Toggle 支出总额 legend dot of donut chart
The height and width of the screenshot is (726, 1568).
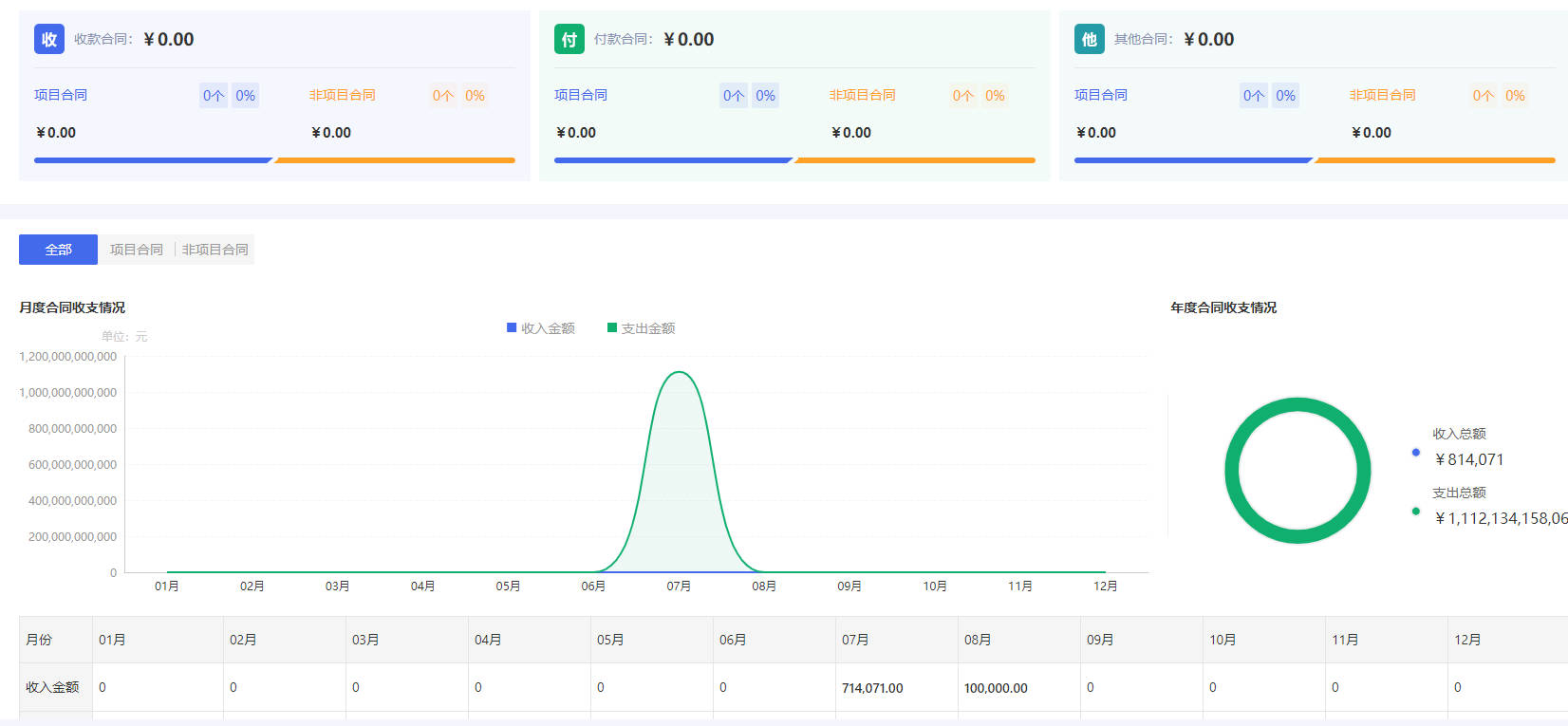click(1416, 512)
